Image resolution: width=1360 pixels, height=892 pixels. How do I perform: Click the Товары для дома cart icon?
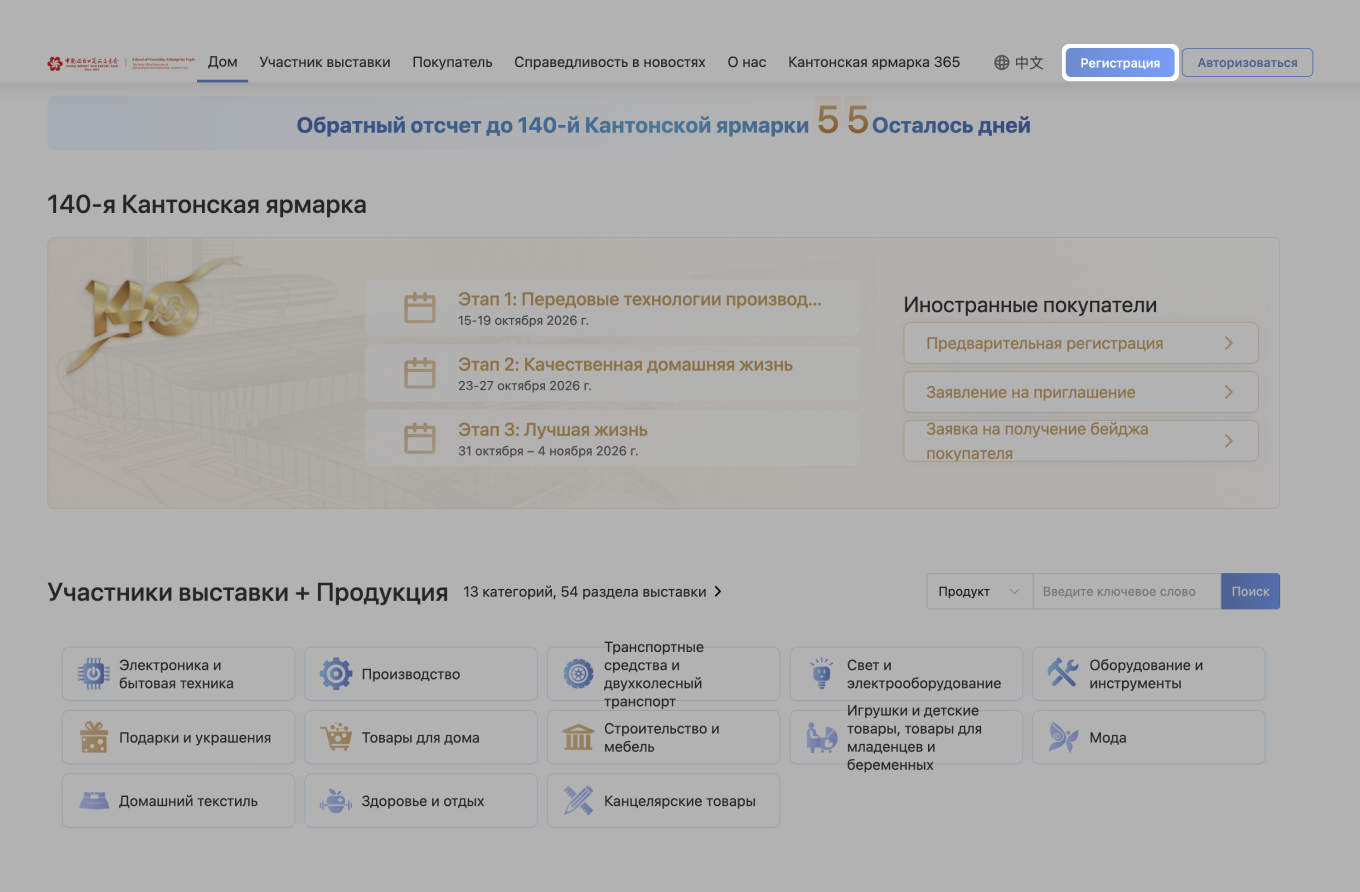coord(336,738)
